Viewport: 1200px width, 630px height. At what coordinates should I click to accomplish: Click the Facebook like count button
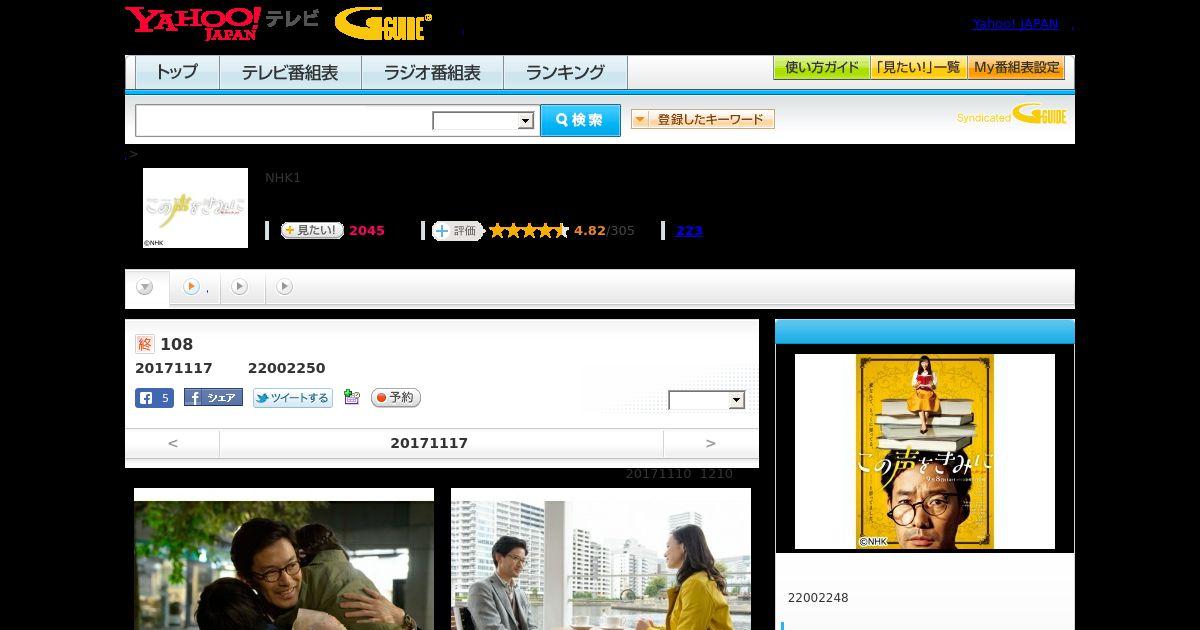pos(155,398)
